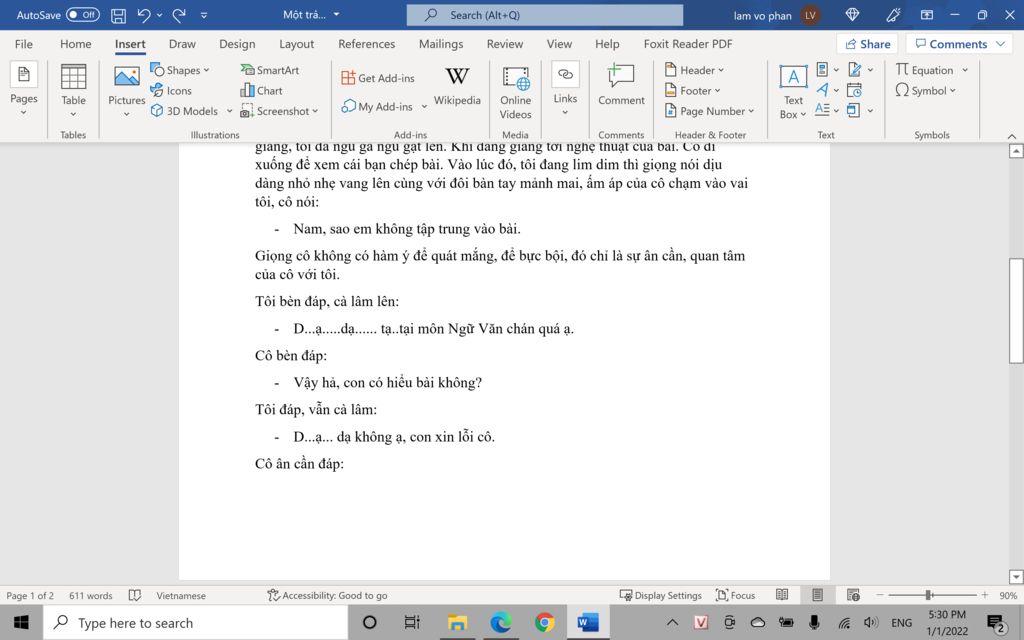Screen dimensions: 1024x640
Task: Go to the References tab
Action: (366, 44)
